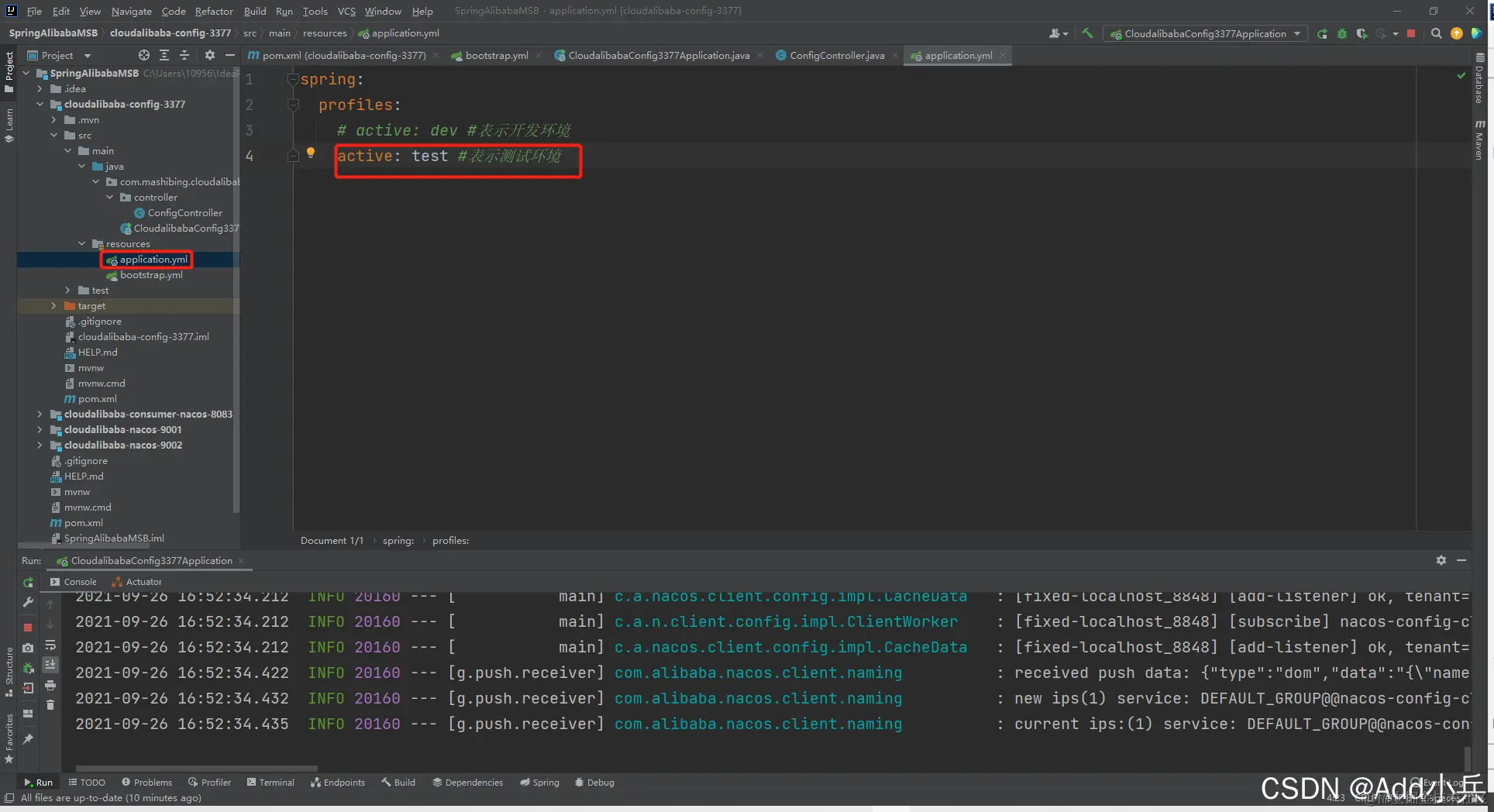Screen dimensions: 1494x812
Task: Open the Profiler tool window
Action: [x=209, y=783]
